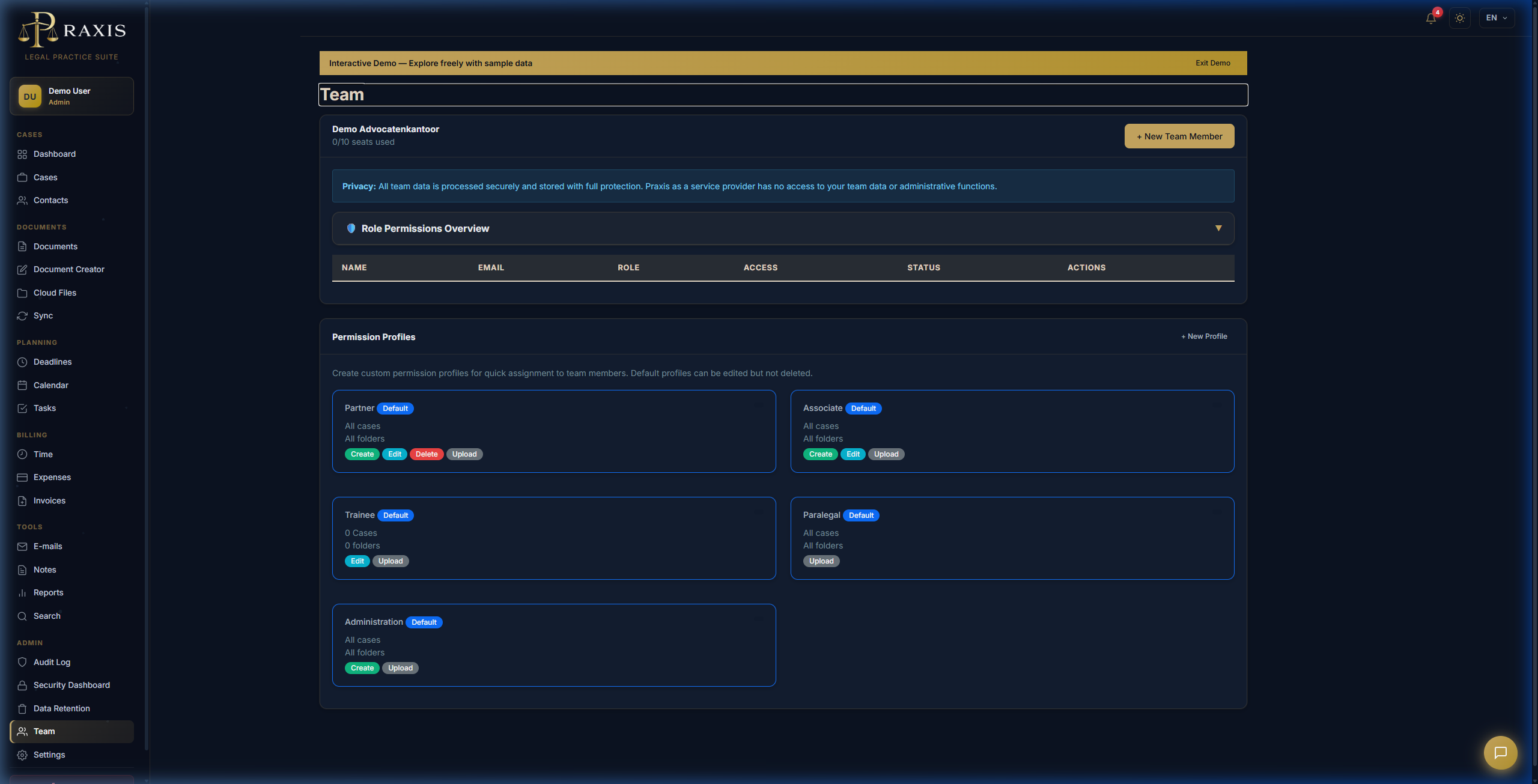Click the ACCESS column header
This screenshot has width=1538, height=784.
761,268
